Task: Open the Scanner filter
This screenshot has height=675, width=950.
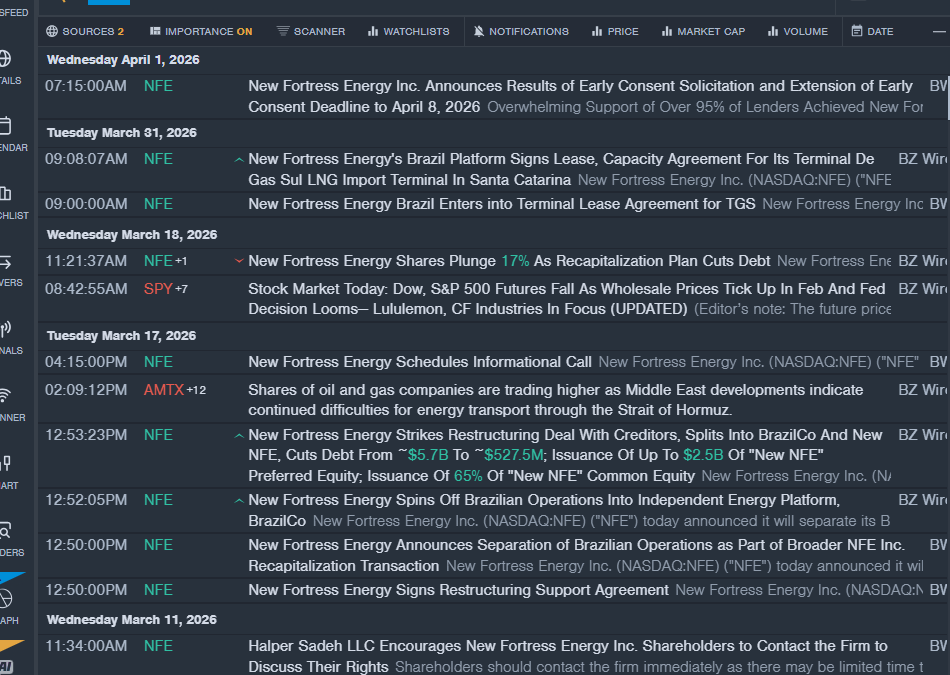Action: [x=311, y=32]
